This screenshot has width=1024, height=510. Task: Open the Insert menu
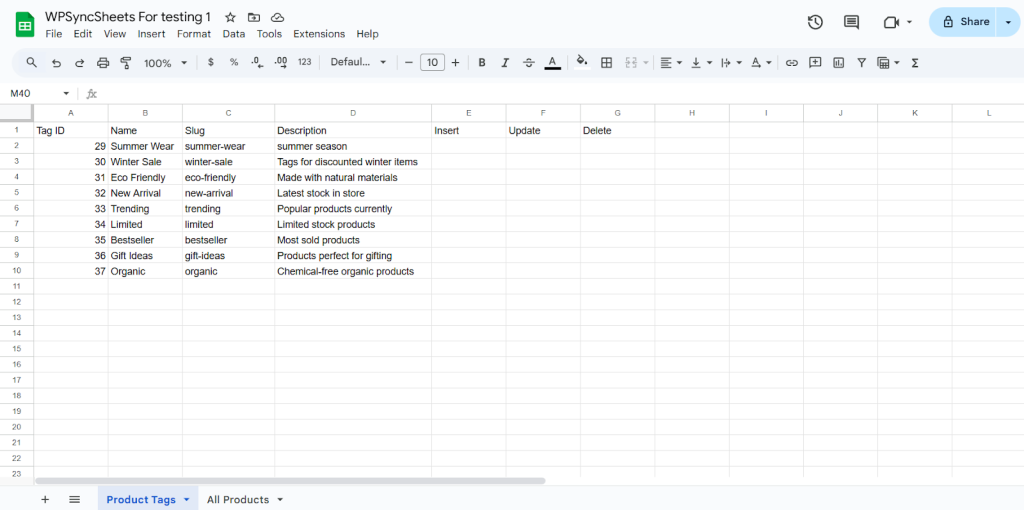point(152,34)
